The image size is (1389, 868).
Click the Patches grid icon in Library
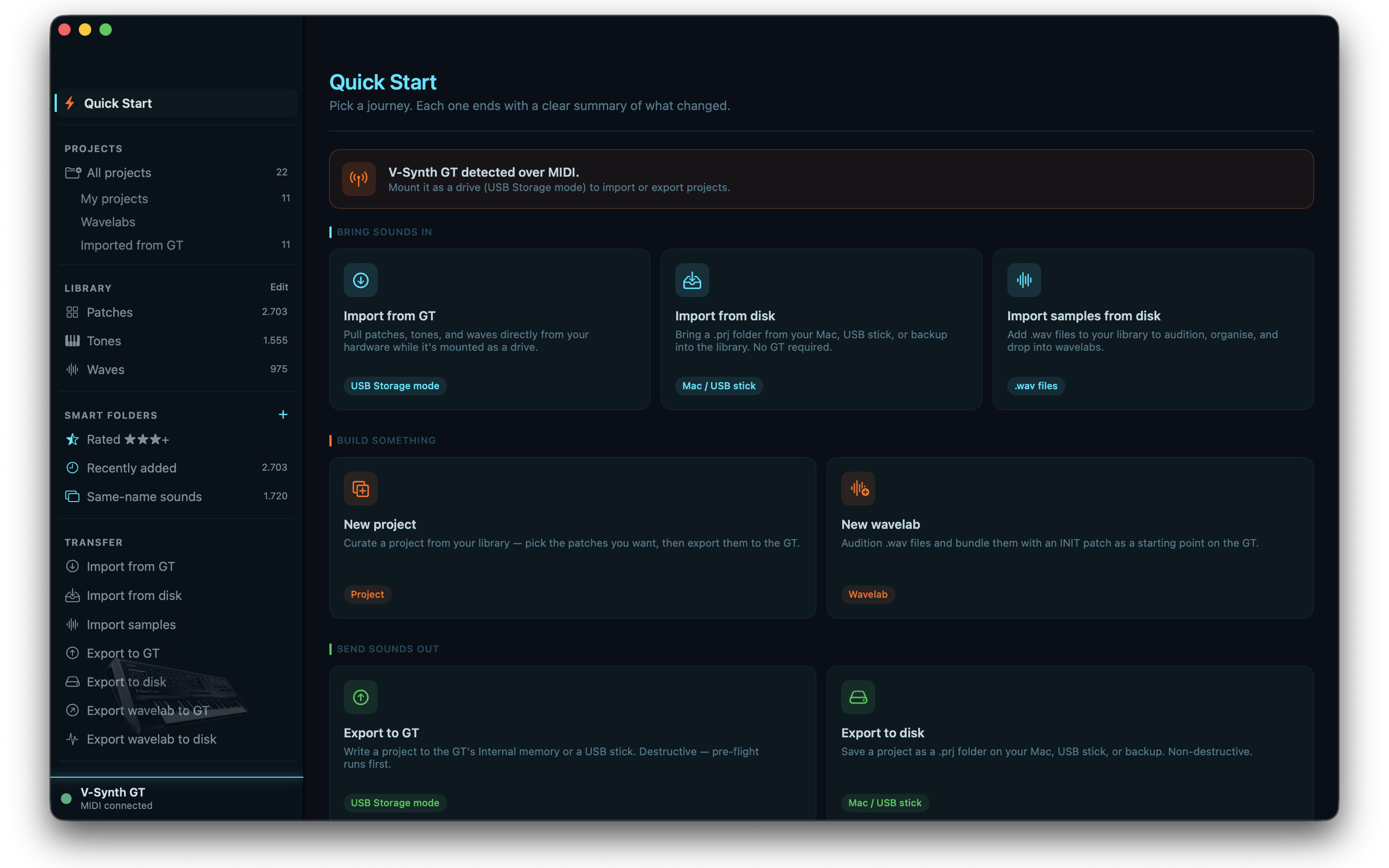pos(72,312)
